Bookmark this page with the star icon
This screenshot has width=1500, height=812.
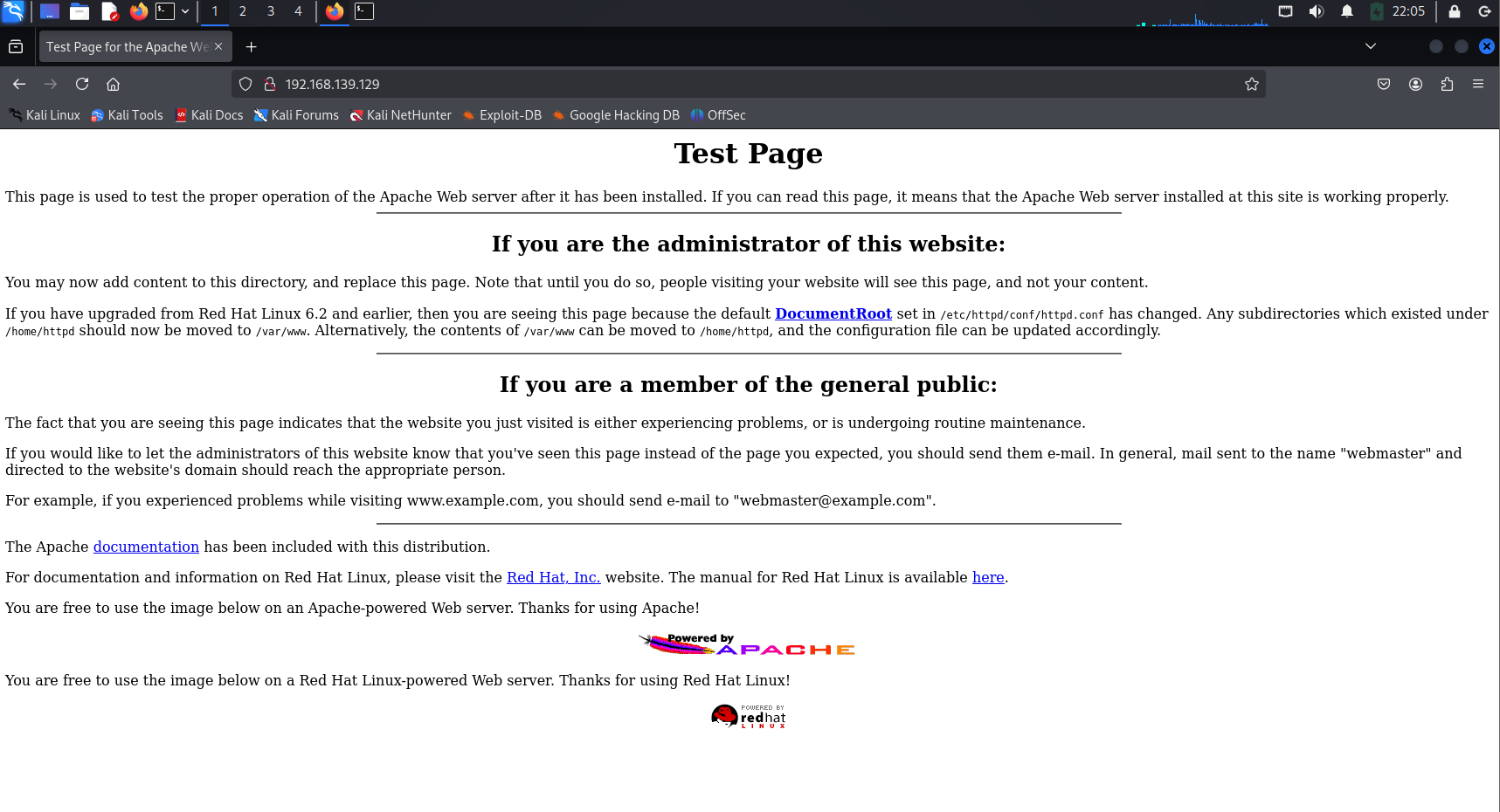(x=1252, y=84)
